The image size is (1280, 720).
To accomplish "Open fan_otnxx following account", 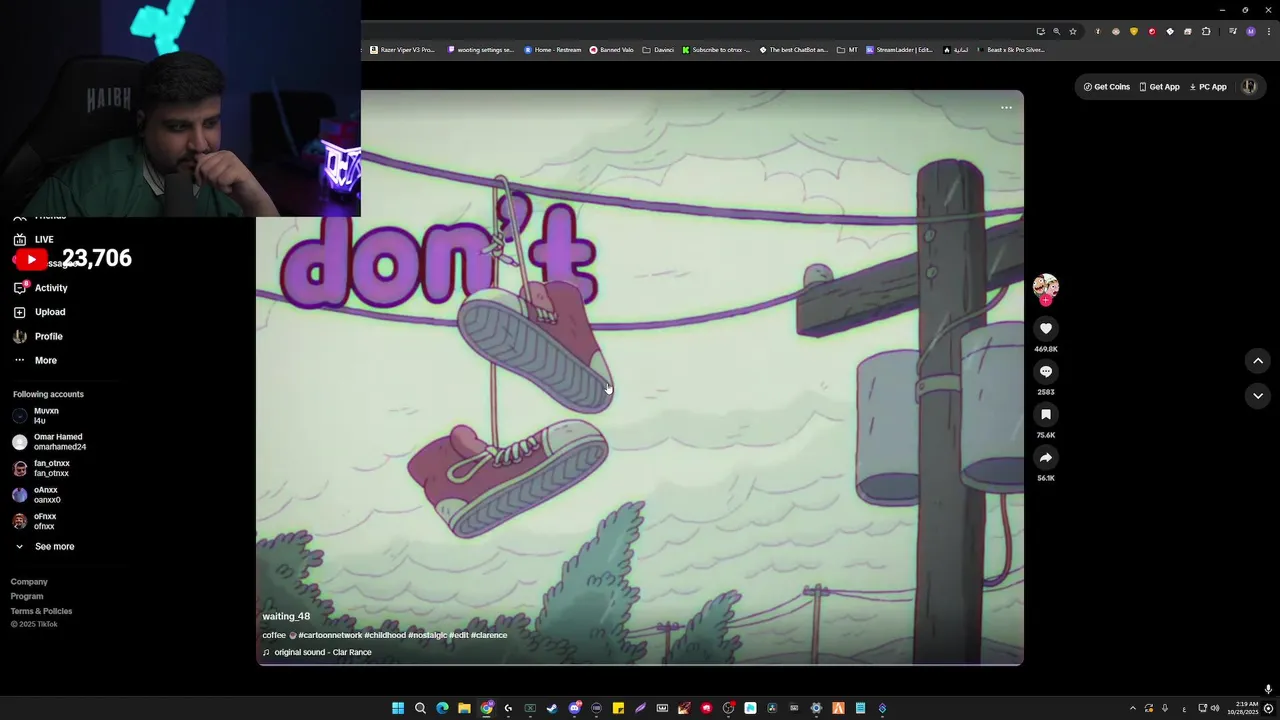I will coord(41,468).
